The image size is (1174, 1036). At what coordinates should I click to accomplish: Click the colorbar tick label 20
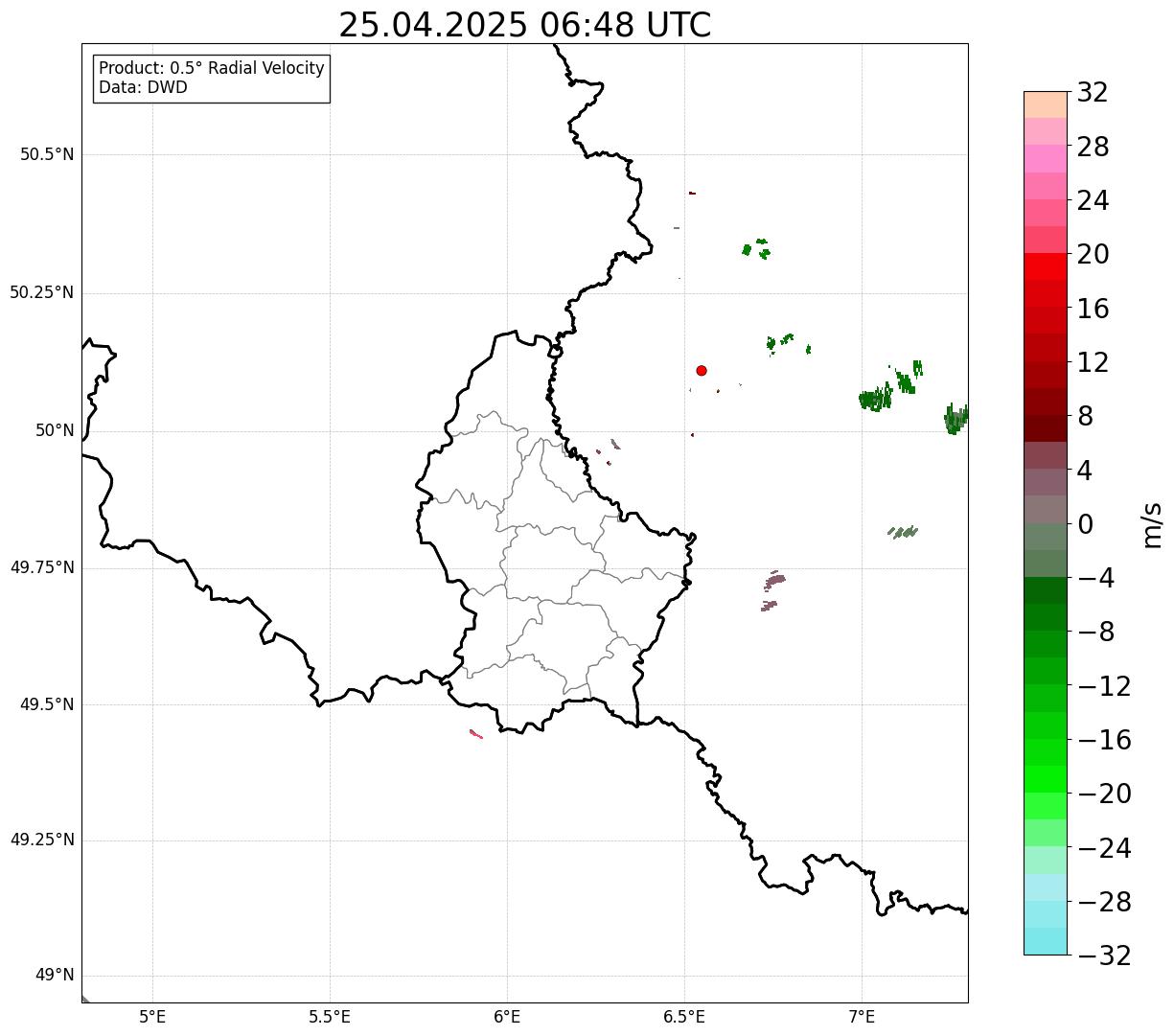pyautogui.click(x=1093, y=255)
